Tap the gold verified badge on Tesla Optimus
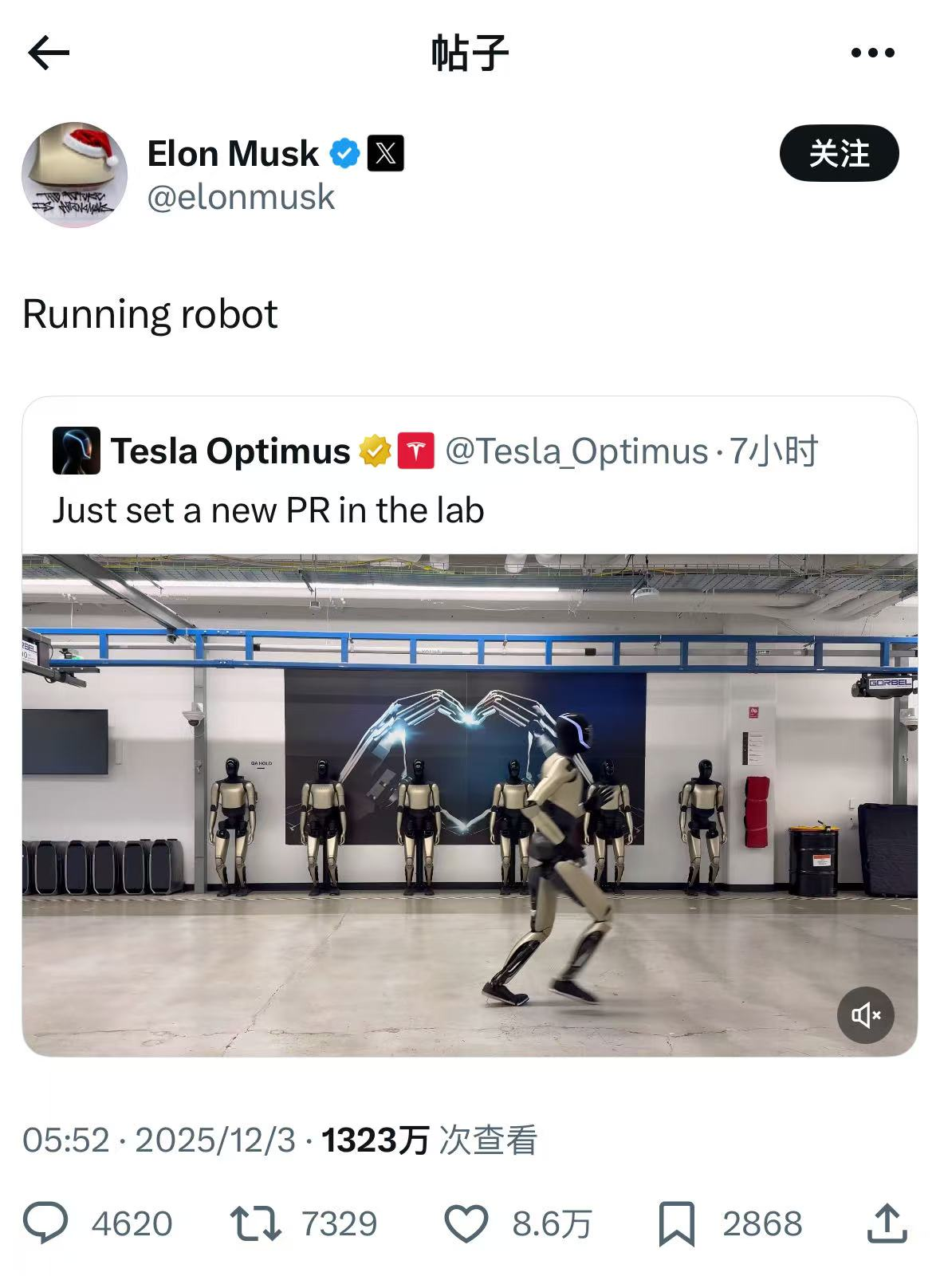 (375, 451)
